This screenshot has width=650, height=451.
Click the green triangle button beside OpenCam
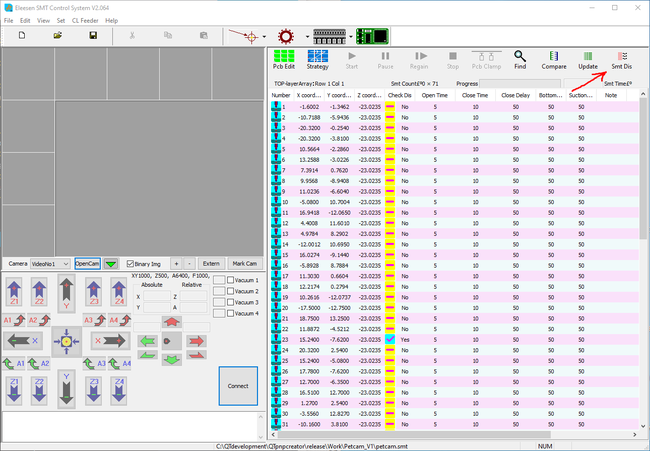pos(111,264)
